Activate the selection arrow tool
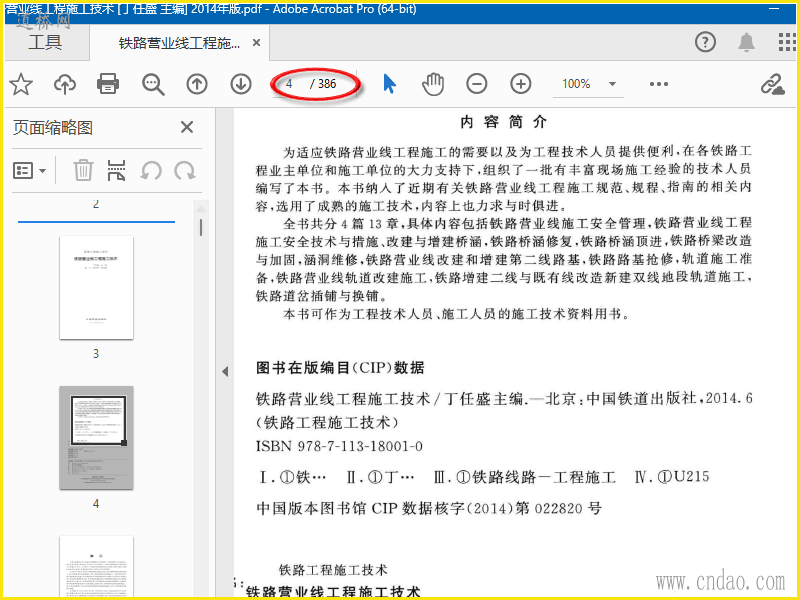 click(x=389, y=84)
